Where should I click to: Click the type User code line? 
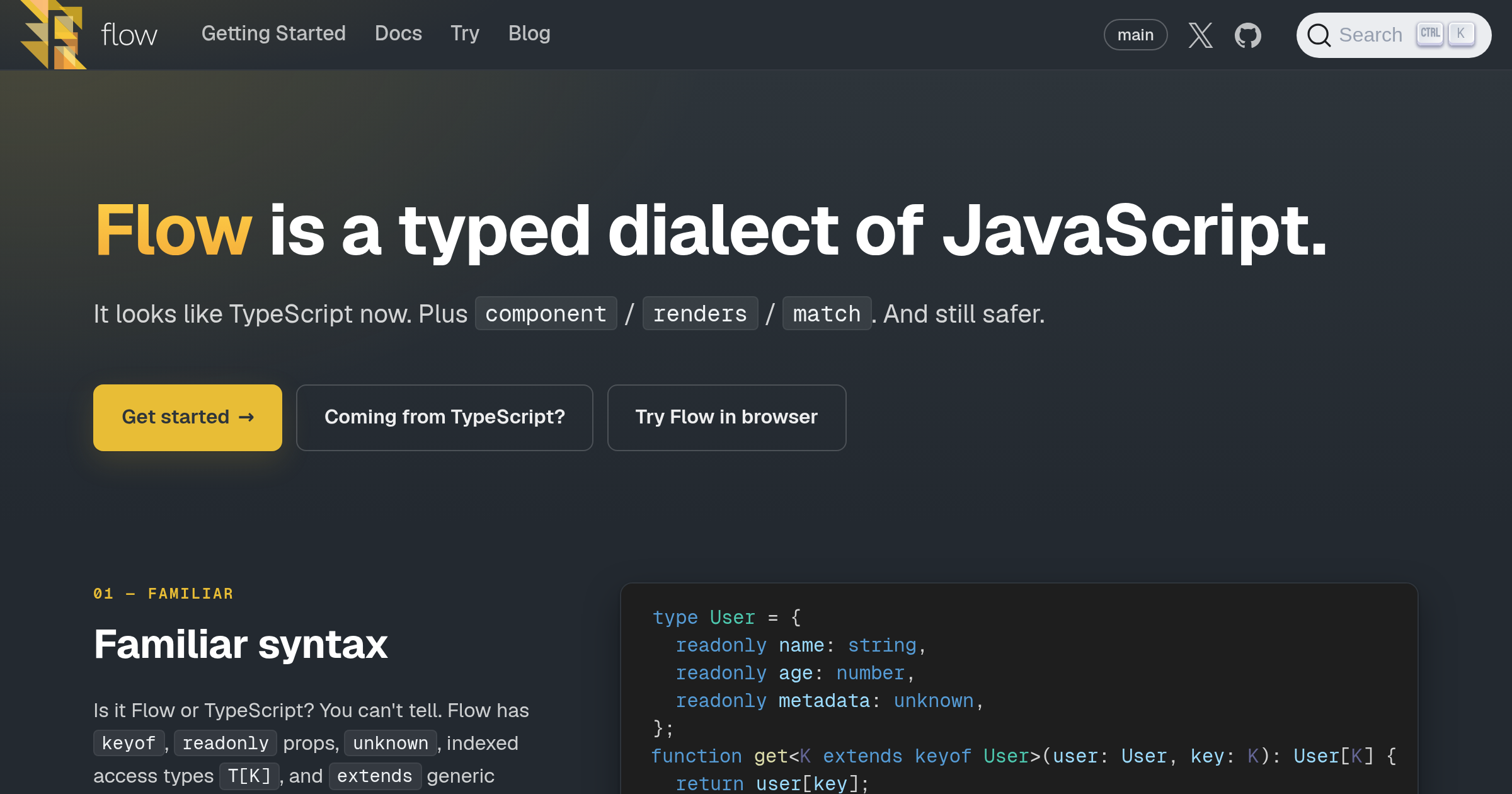pos(726,617)
